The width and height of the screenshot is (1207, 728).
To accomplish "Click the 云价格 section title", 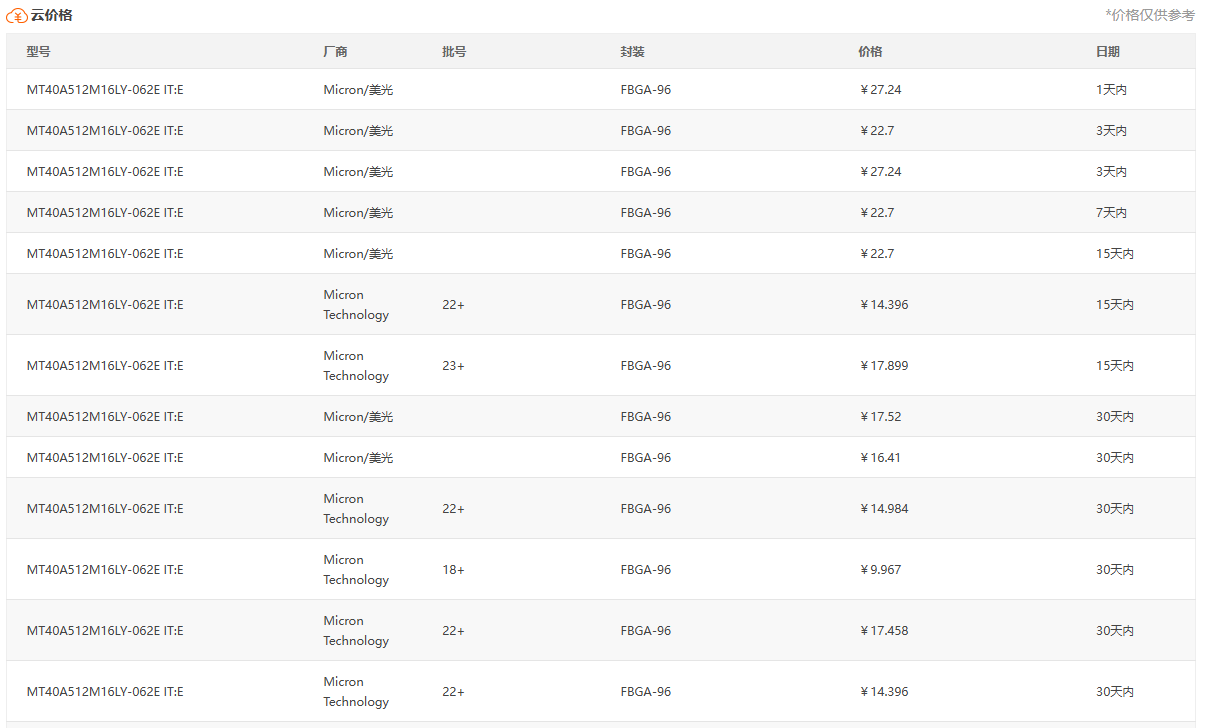I will [51, 15].
